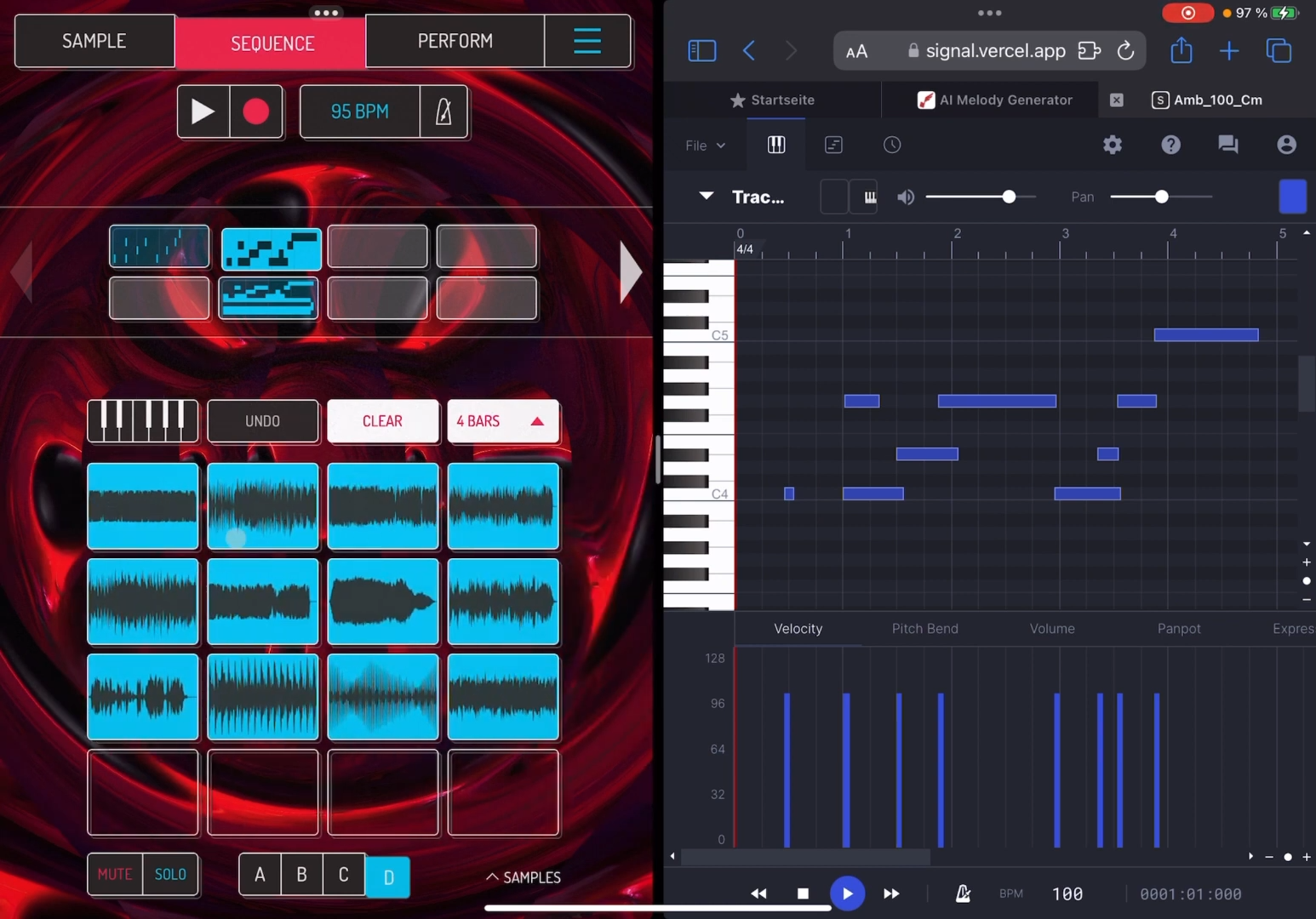
Task: Expand the 4 BARS length dropdown
Action: 502,421
